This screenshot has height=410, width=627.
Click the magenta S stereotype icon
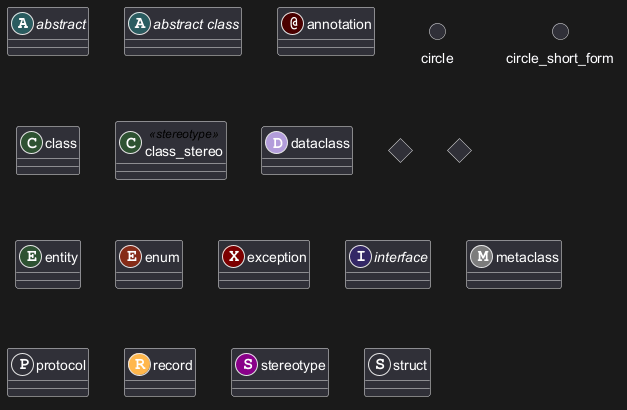246,365
